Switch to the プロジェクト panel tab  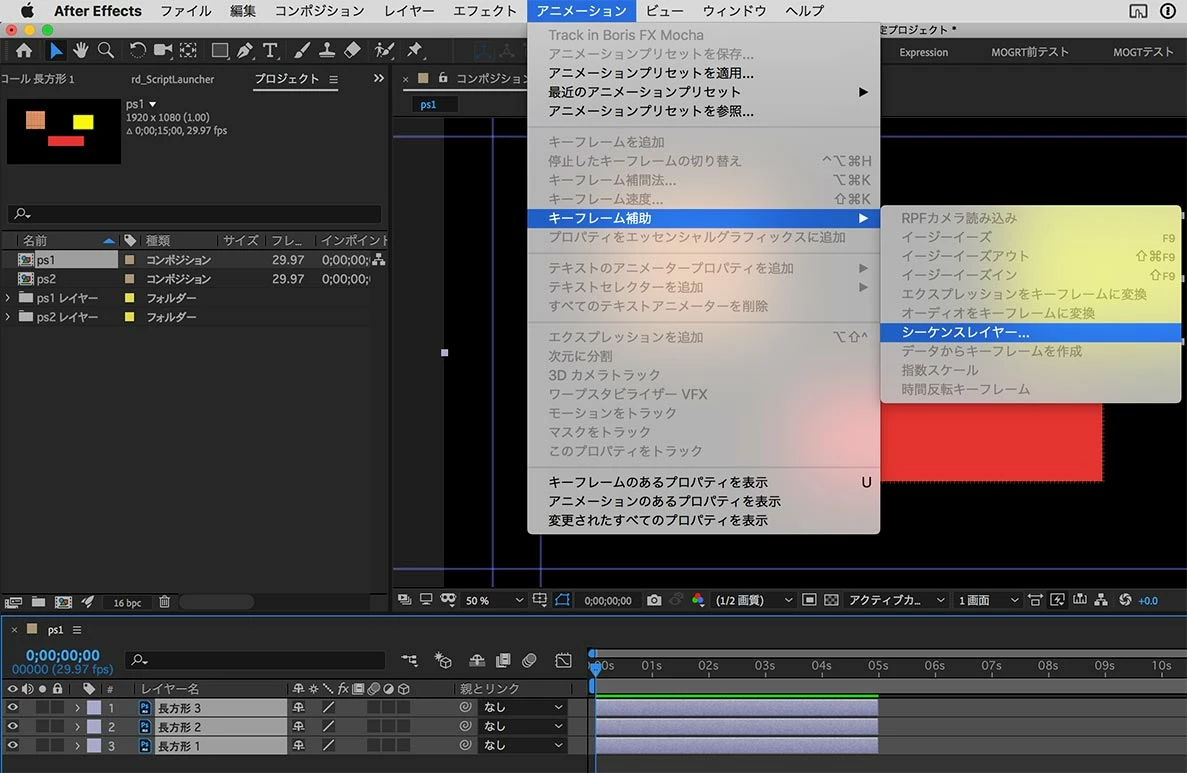287,79
